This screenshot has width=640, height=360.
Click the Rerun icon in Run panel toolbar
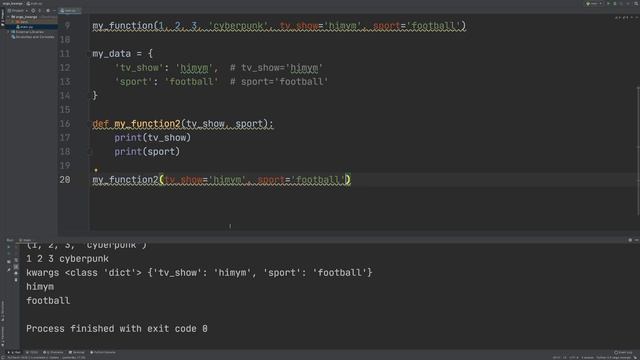(x=9, y=247)
